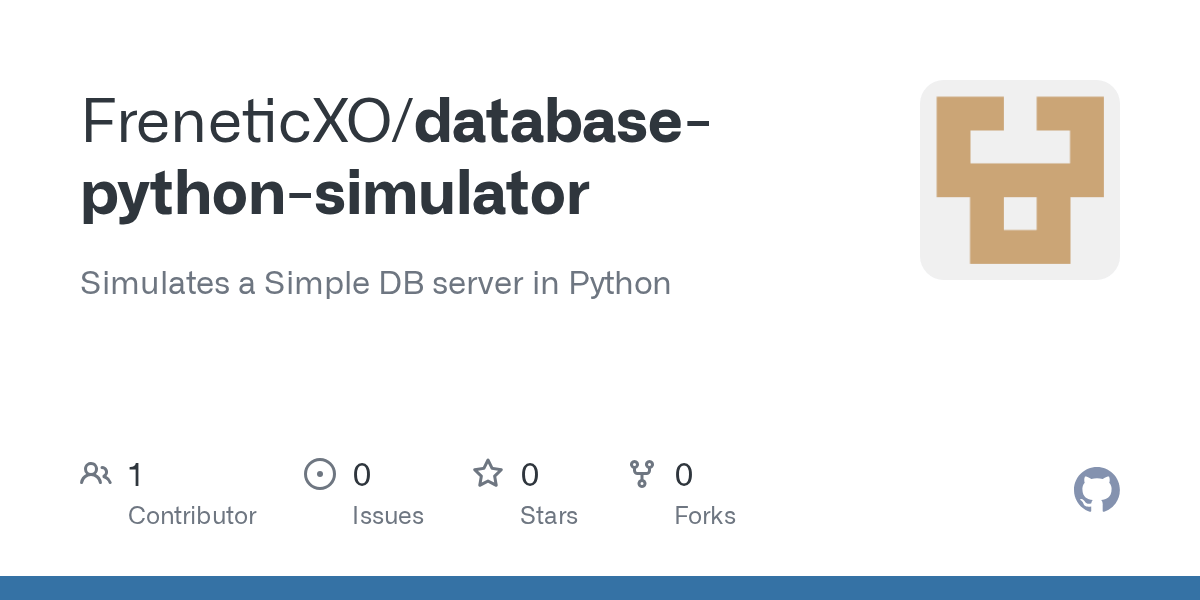The width and height of the screenshot is (1200, 600).
Task: Click the contributor count '1'
Action: pyautogui.click(x=136, y=475)
